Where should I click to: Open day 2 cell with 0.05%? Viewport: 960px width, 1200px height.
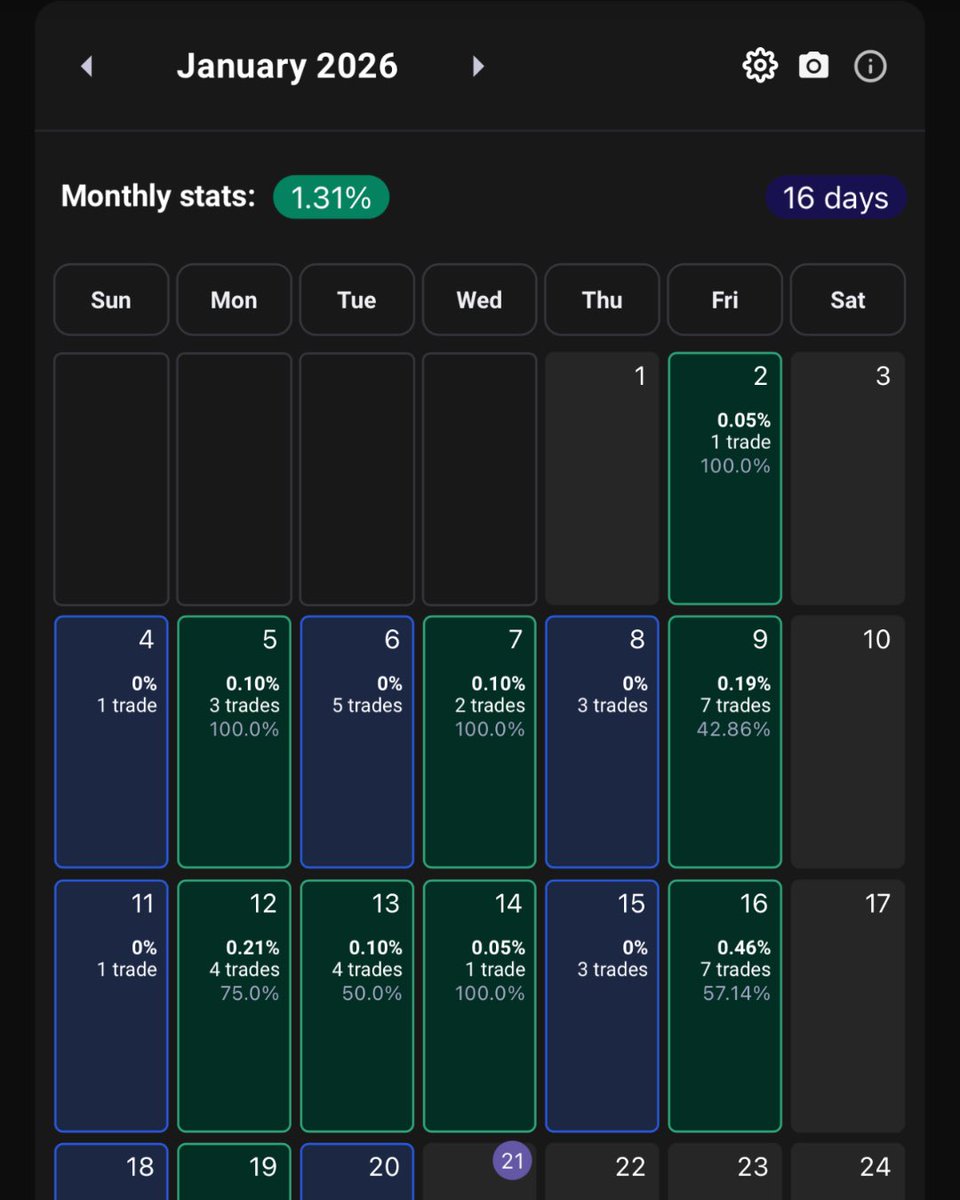(725, 478)
